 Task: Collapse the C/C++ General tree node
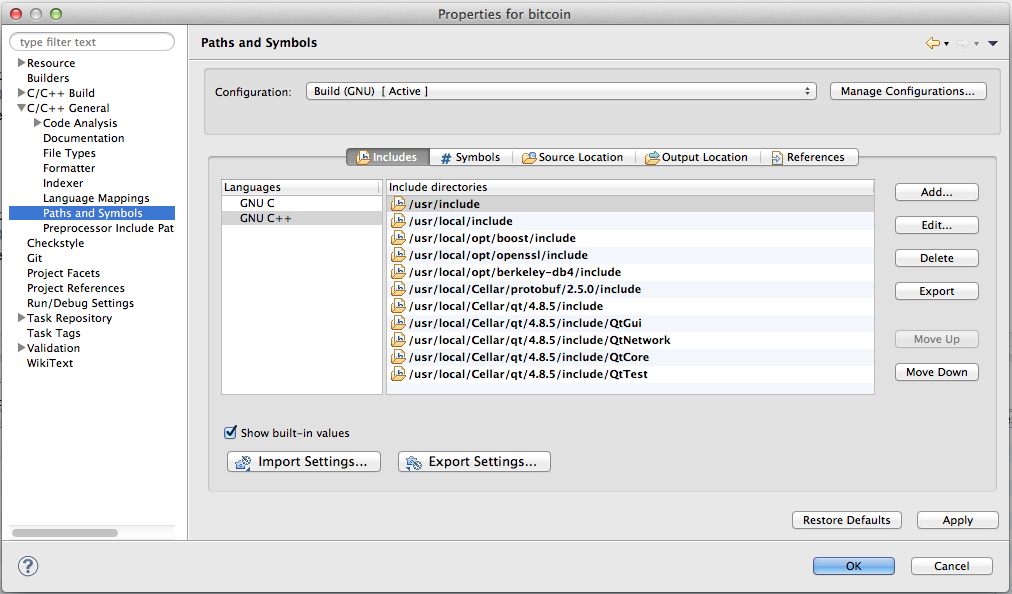[x=21, y=108]
